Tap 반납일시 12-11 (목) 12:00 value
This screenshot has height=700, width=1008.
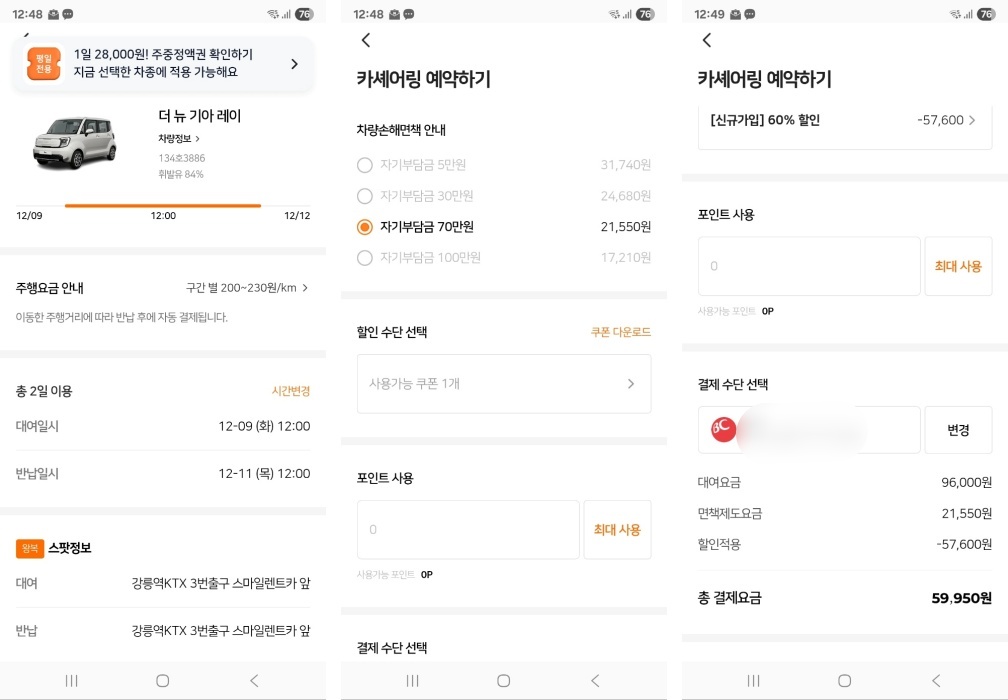[264, 474]
